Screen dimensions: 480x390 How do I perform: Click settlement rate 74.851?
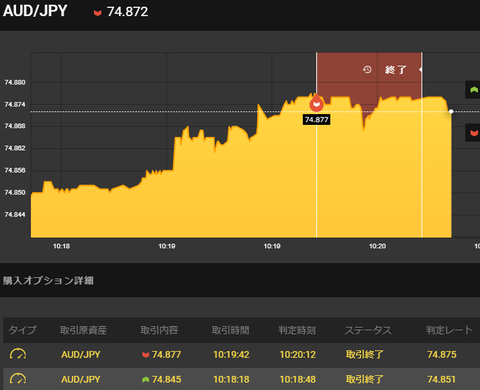442,379
